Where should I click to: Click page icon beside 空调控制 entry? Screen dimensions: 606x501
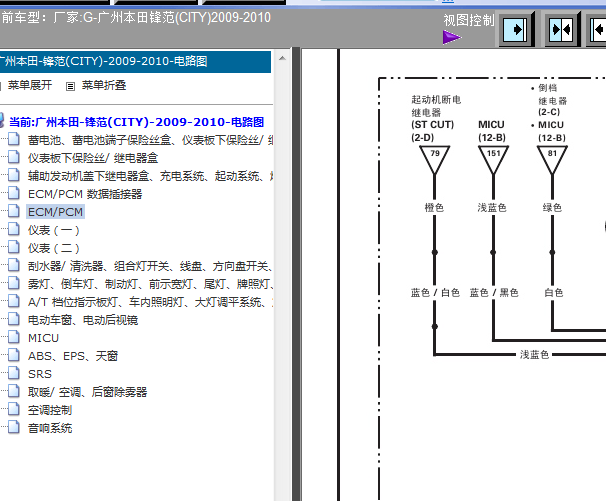tap(14, 409)
